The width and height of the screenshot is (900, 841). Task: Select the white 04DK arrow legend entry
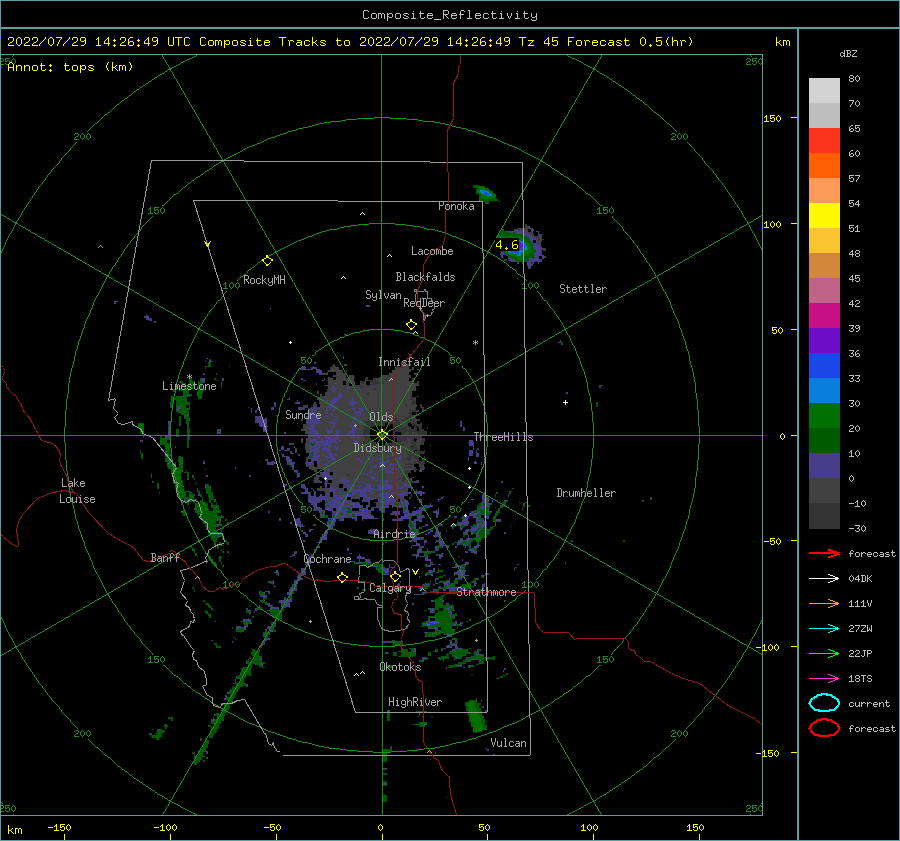[824, 579]
